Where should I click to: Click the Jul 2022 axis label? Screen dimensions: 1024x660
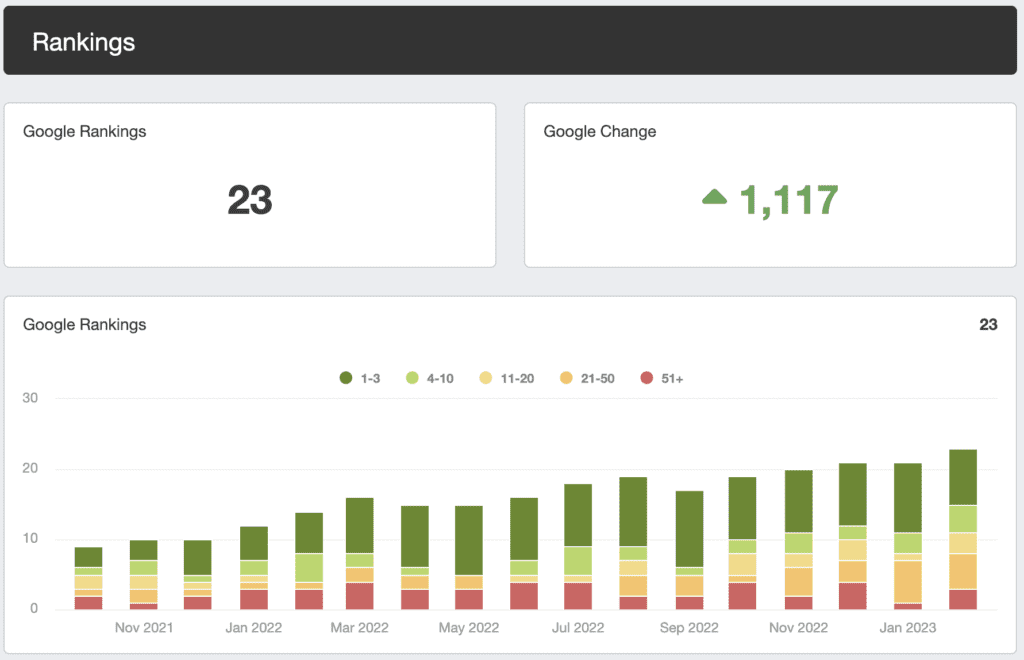(578, 628)
